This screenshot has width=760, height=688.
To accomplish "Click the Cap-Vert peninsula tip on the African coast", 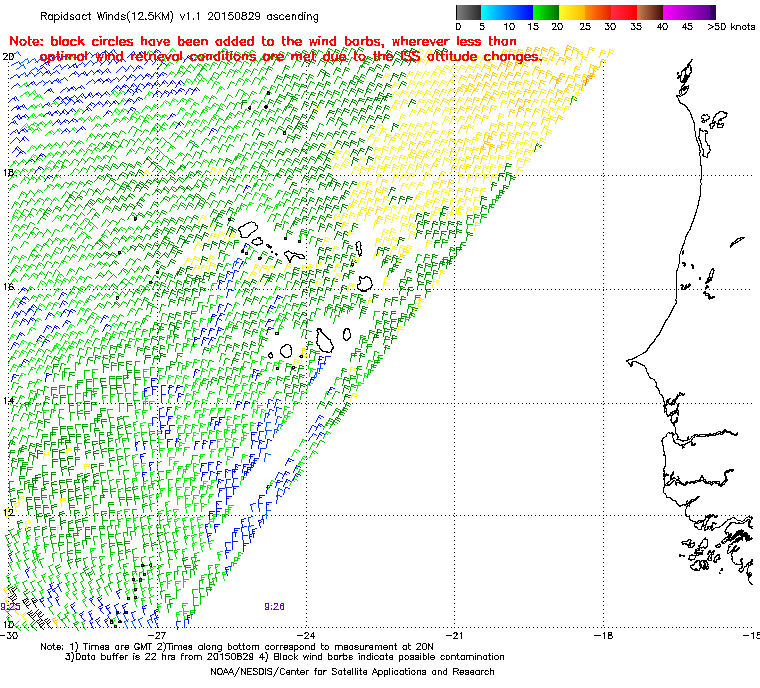I will point(629,361).
